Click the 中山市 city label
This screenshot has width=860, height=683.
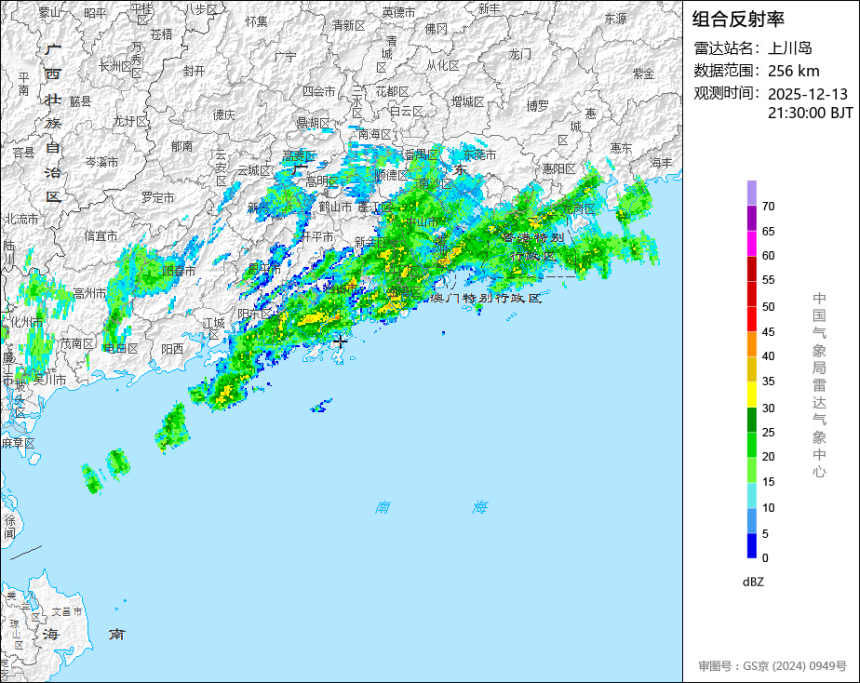(x=423, y=222)
